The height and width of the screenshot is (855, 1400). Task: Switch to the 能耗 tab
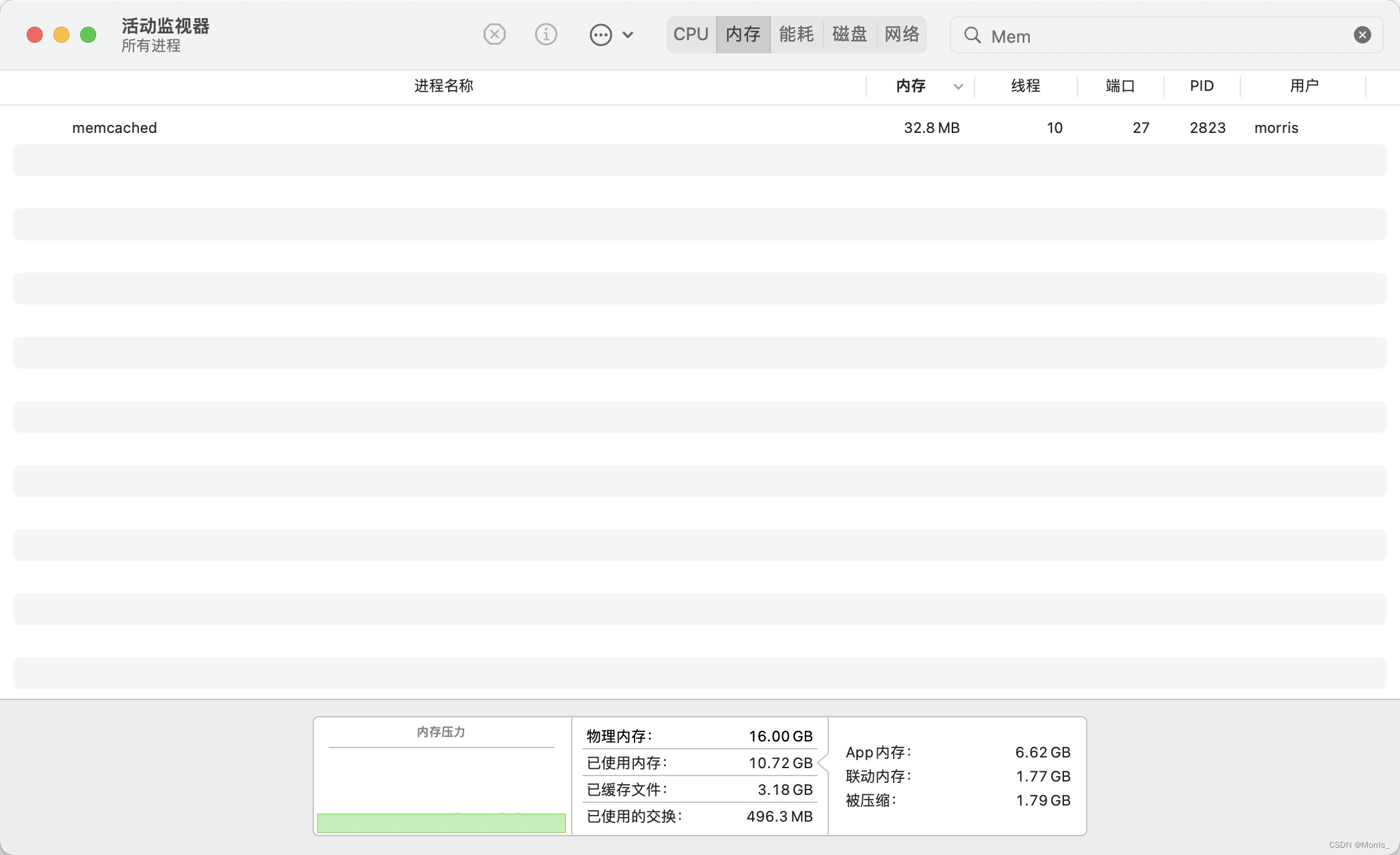click(796, 34)
